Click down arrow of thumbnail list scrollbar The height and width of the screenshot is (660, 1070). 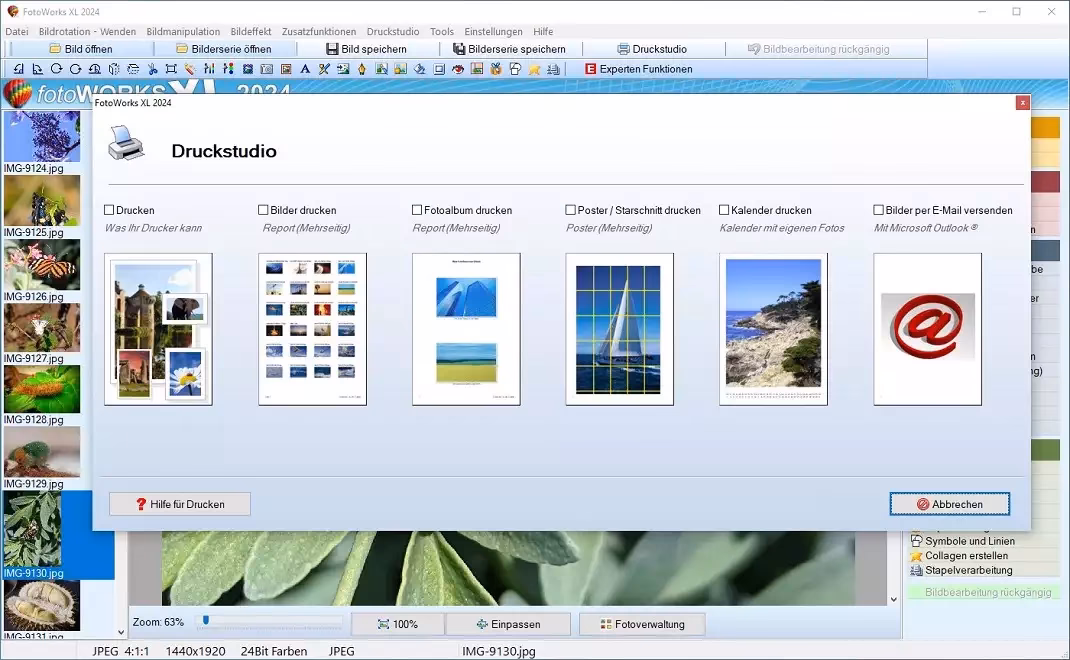(x=121, y=633)
